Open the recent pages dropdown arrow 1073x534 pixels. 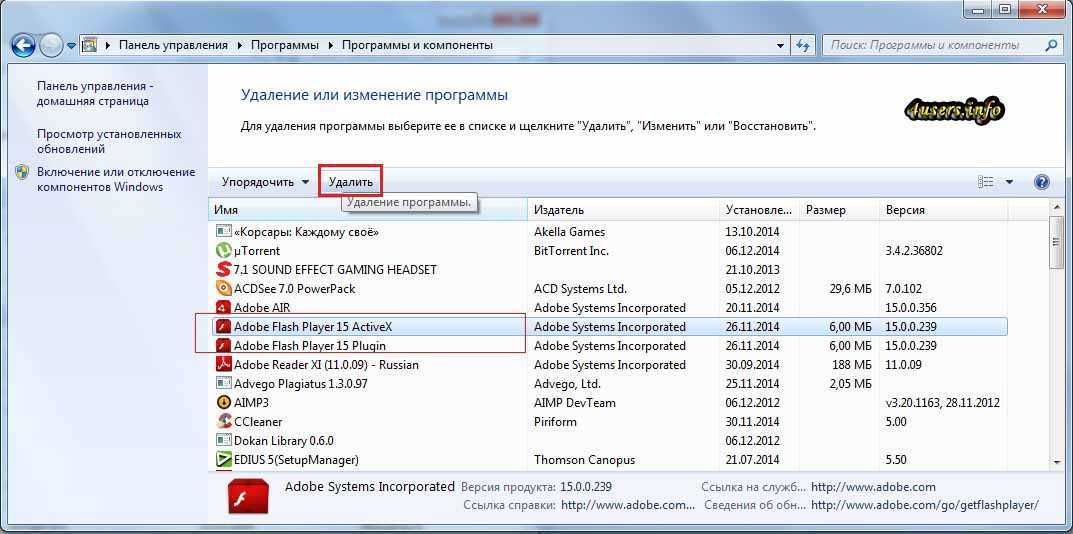pyautogui.click(x=70, y=47)
